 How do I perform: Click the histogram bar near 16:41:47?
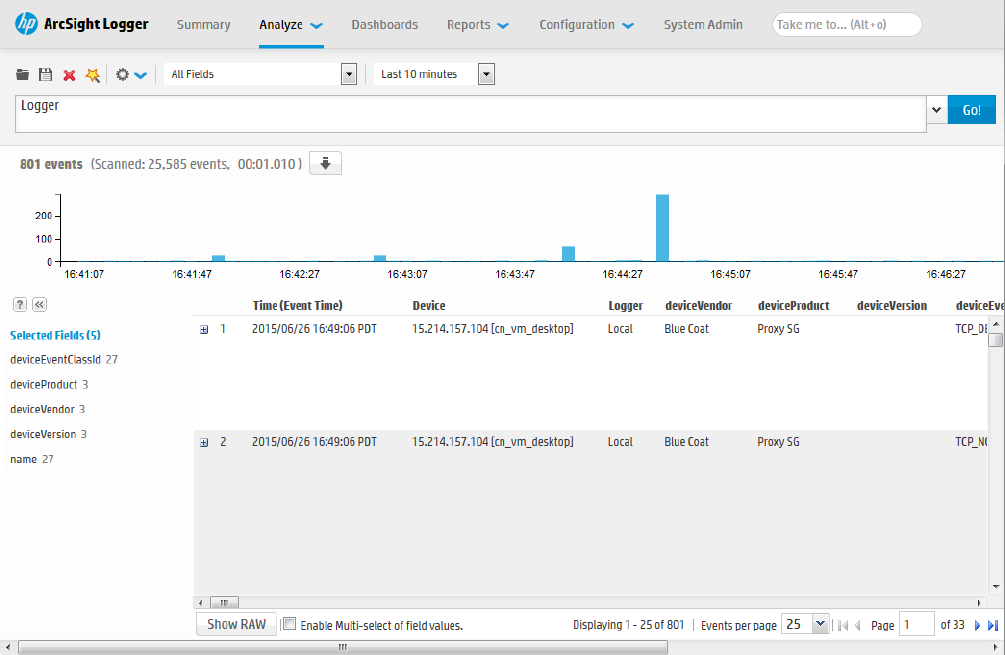click(219, 258)
